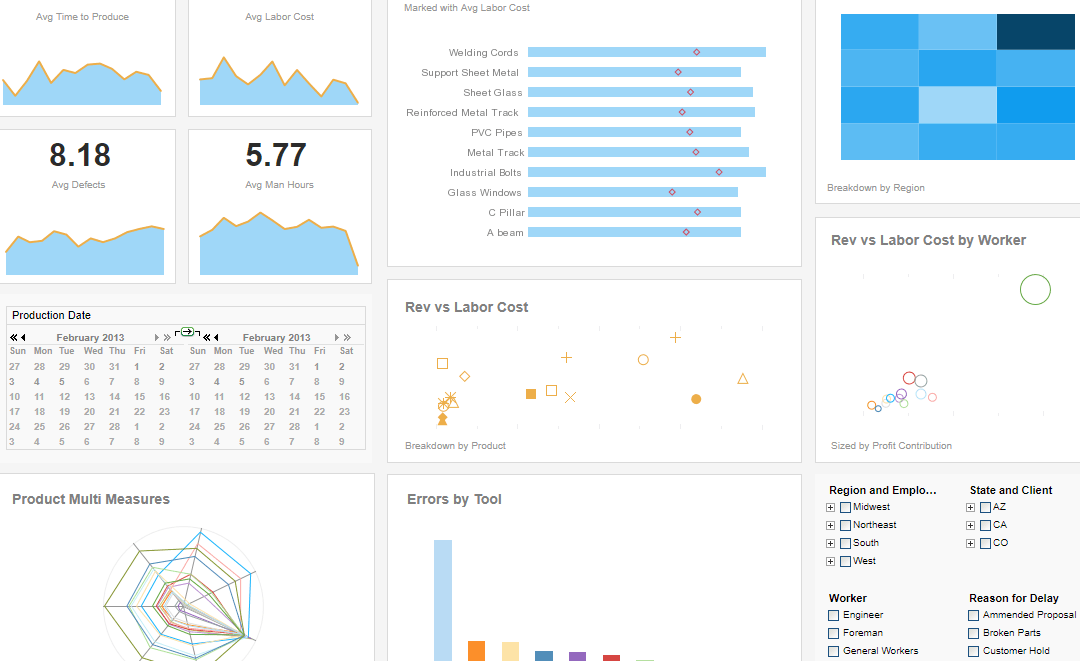Check Broken Parts under Reason for Delay
The width and height of the screenshot is (1080, 661).
(x=972, y=632)
